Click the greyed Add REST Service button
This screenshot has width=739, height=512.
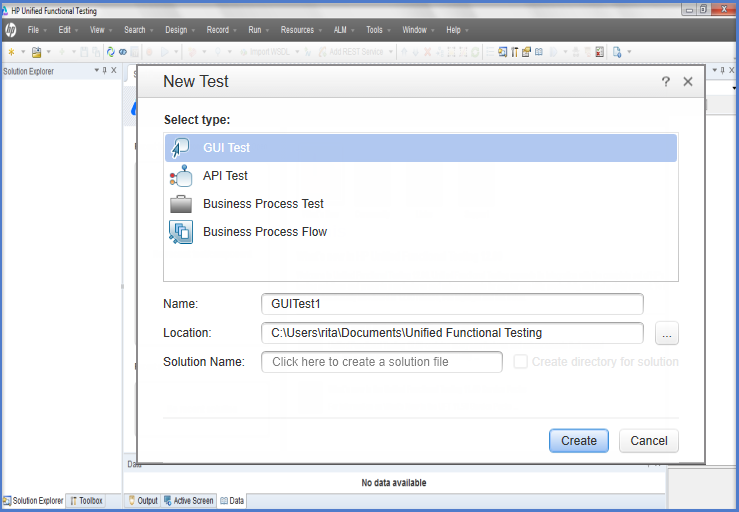point(352,52)
